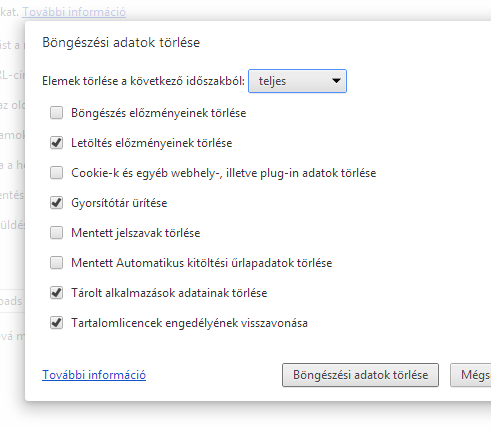Click the Böngészési adatok törlése button
The height and width of the screenshot is (428, 491).
360,375
